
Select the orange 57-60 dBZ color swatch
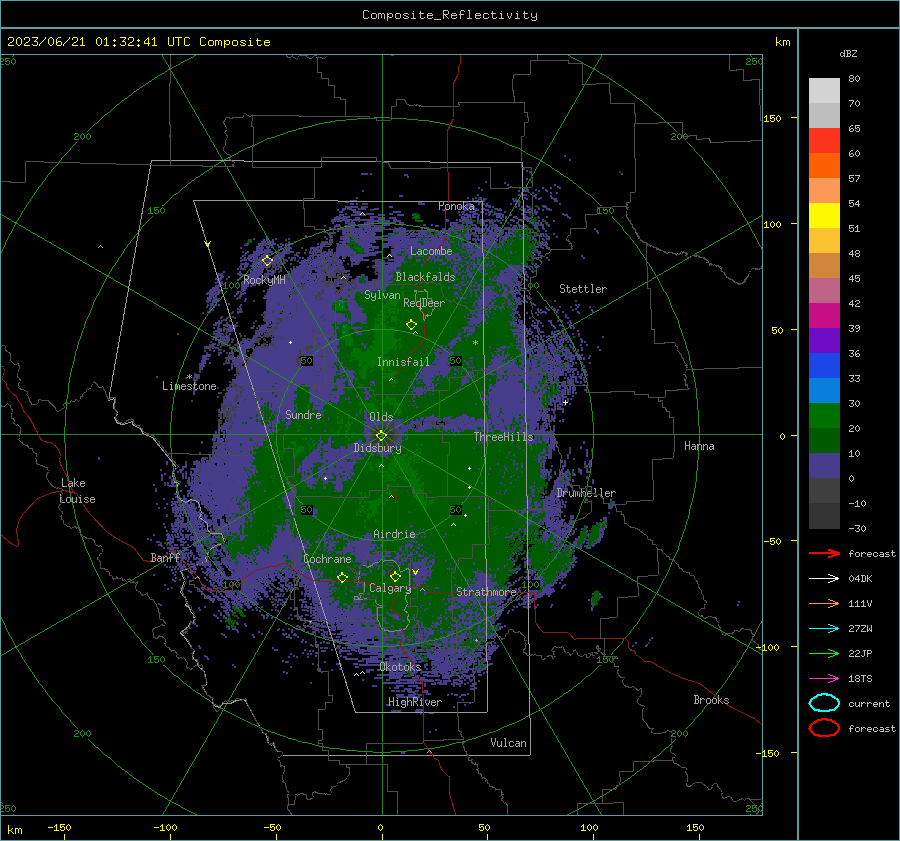[824, 165]
